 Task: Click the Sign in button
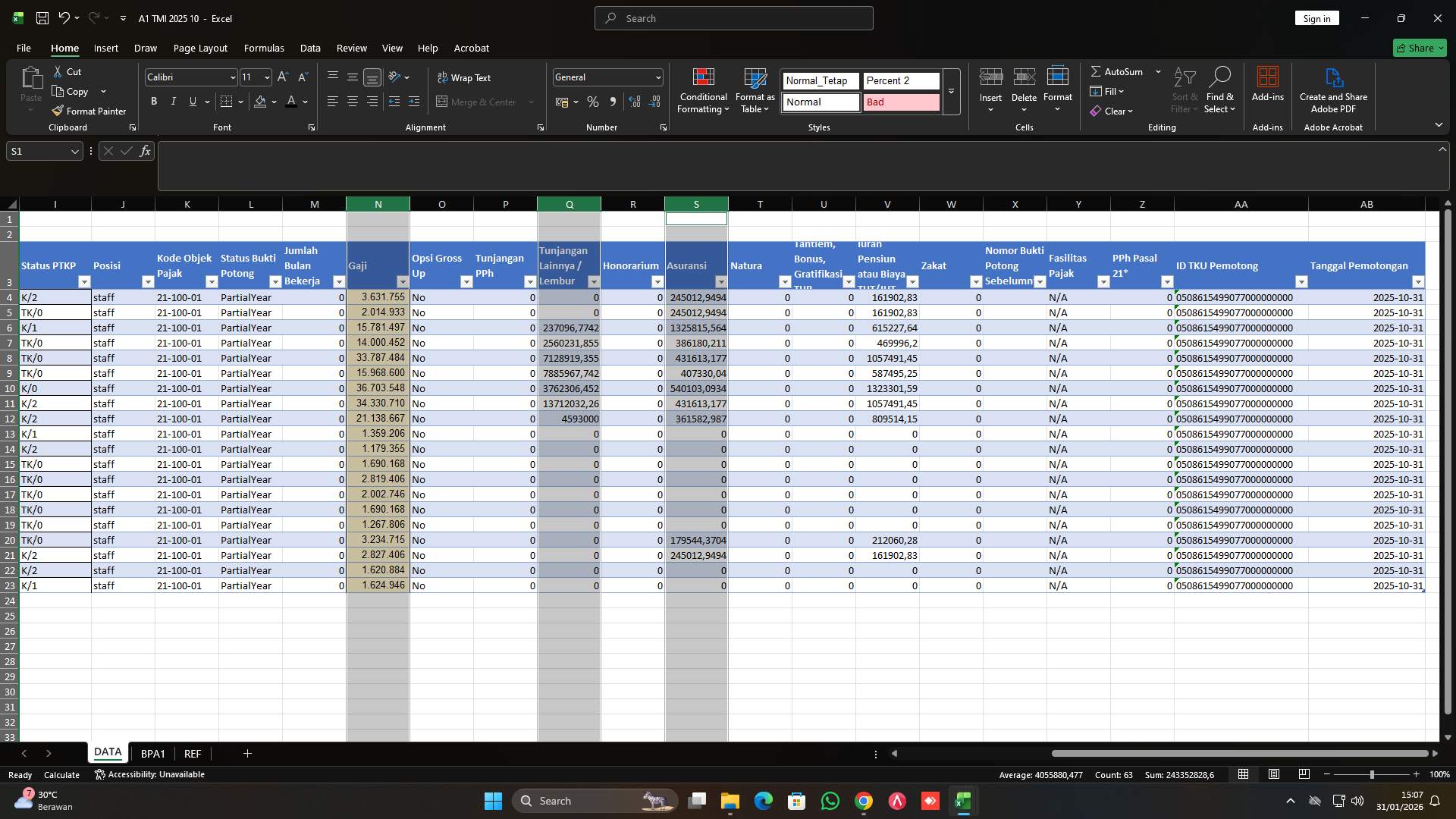(1316, 17)
